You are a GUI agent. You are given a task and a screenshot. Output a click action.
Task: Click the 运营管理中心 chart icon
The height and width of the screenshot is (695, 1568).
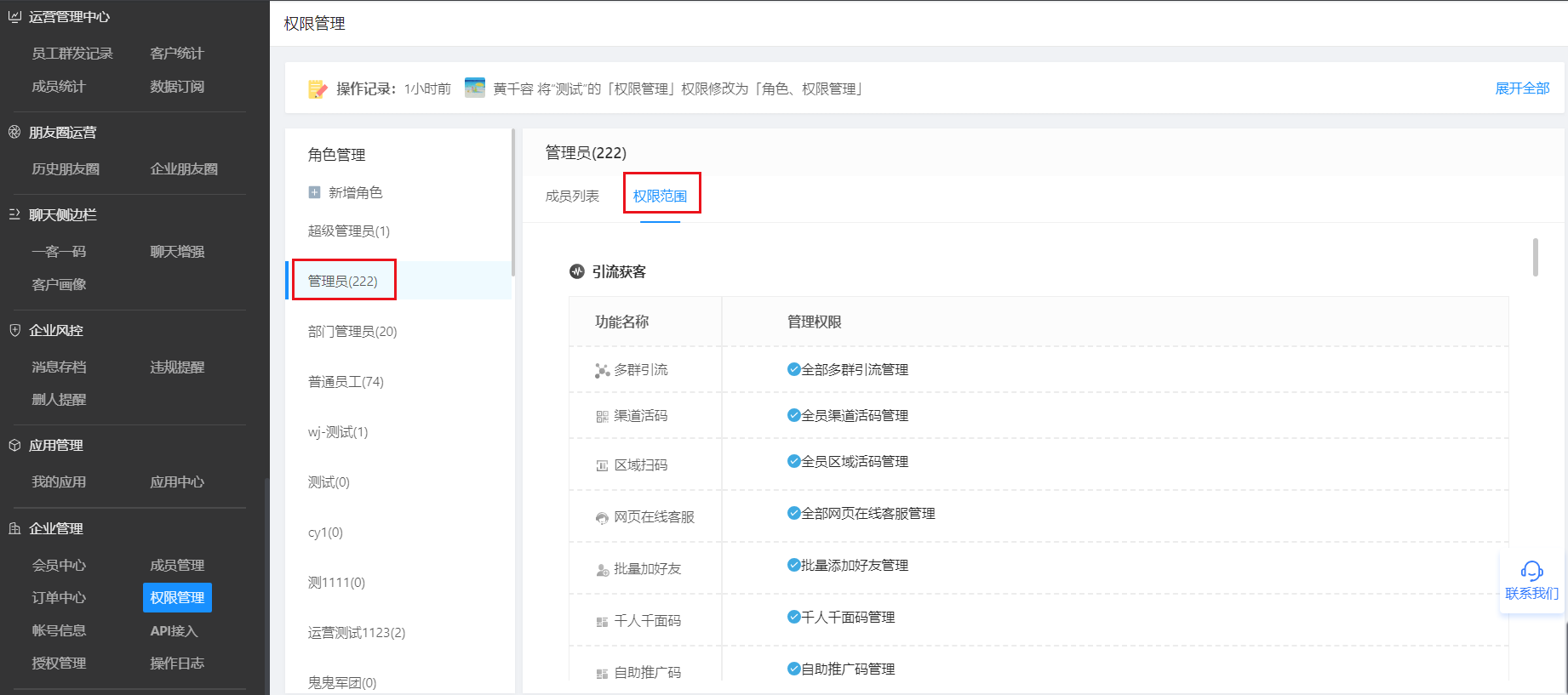[14, 16]
